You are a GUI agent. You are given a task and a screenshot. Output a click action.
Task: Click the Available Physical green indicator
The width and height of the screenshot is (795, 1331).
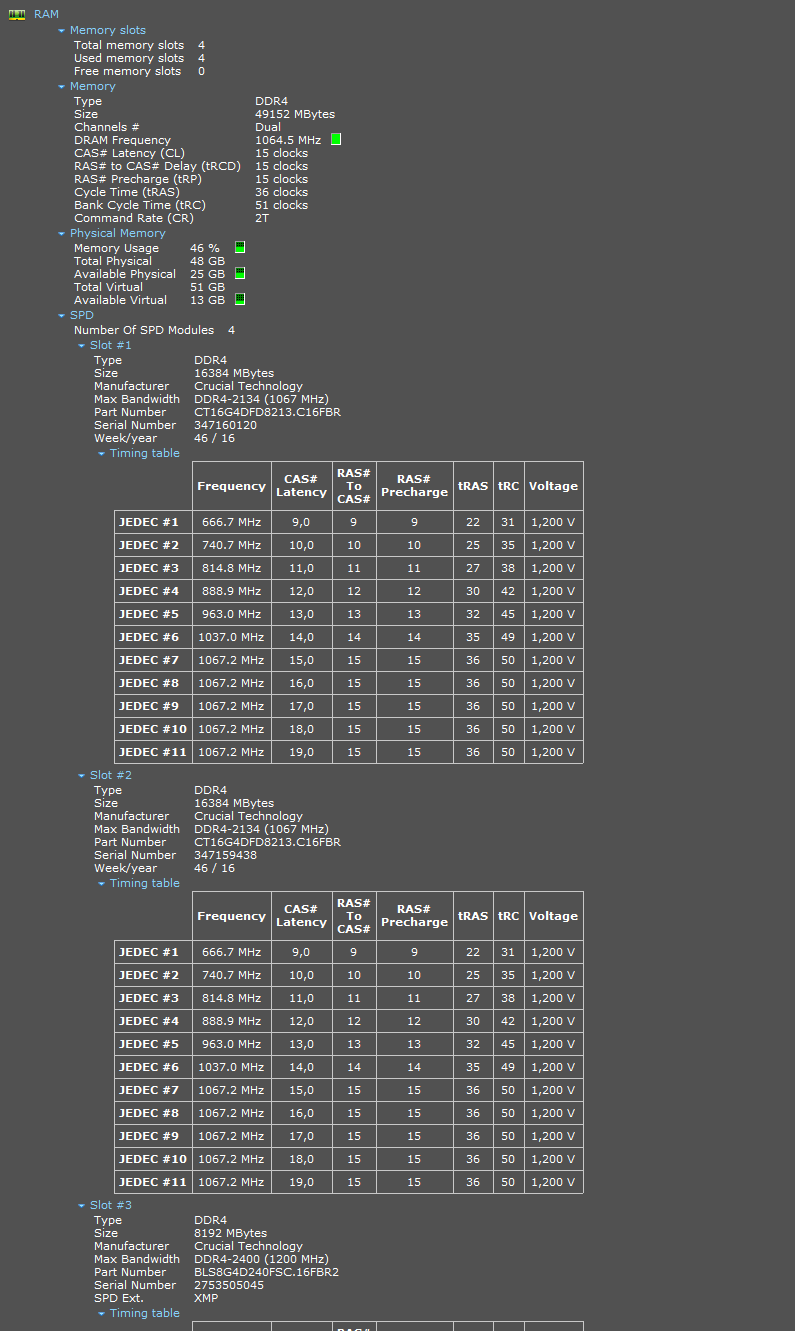click(240, 274)
